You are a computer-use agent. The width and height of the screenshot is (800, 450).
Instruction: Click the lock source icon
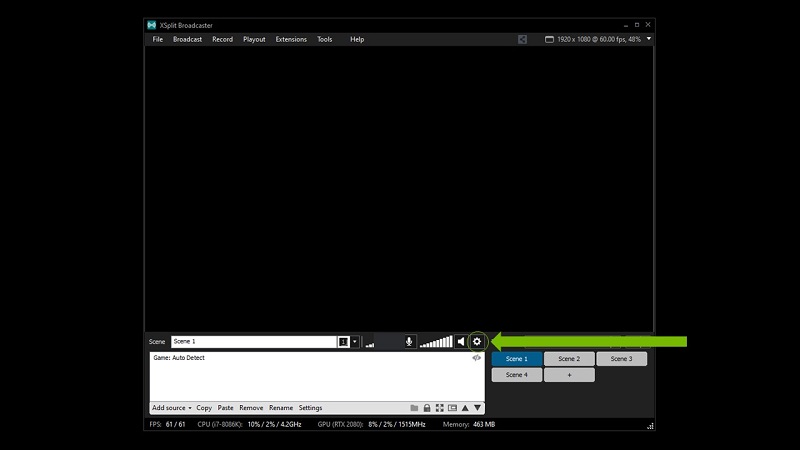point(427,408)
